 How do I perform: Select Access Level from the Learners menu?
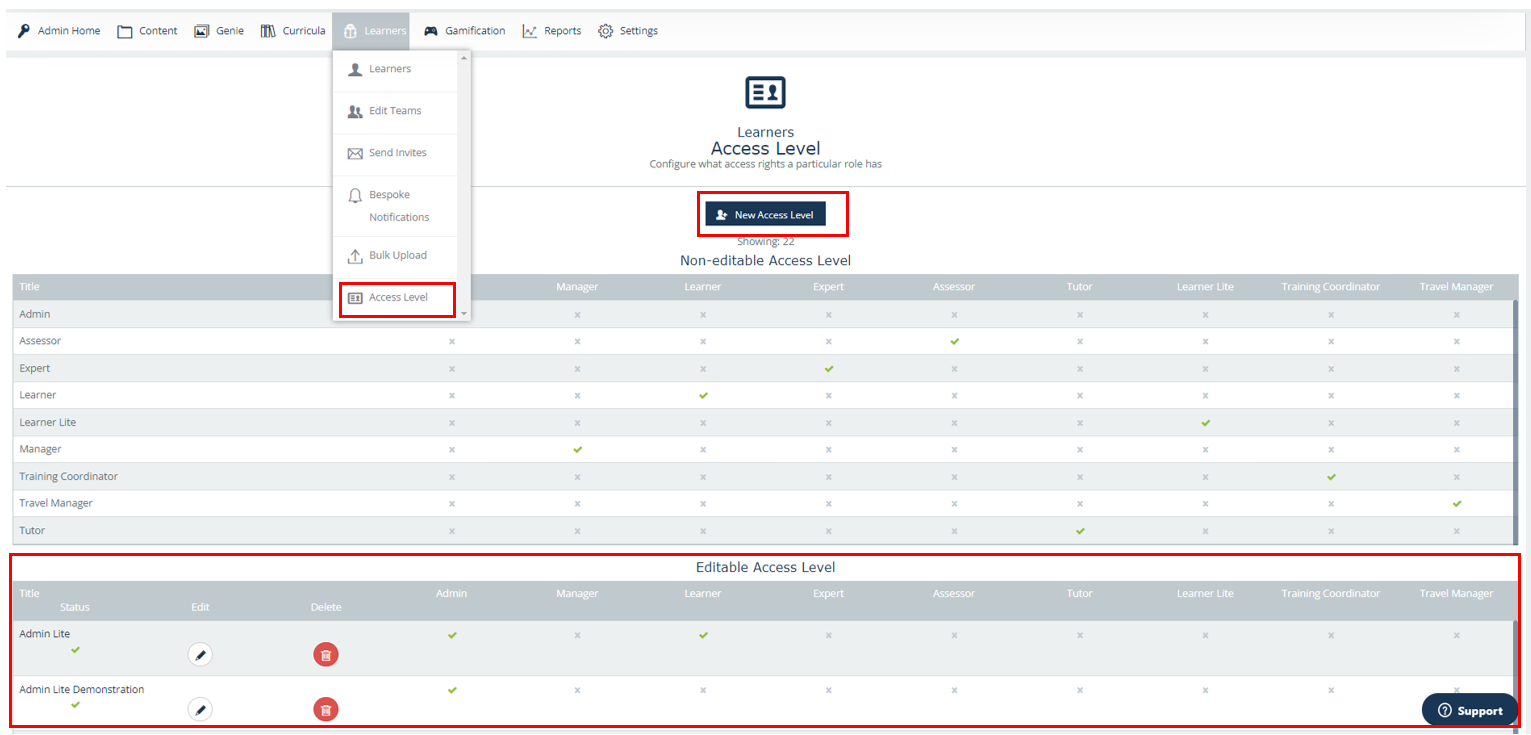tap(397, 298)
